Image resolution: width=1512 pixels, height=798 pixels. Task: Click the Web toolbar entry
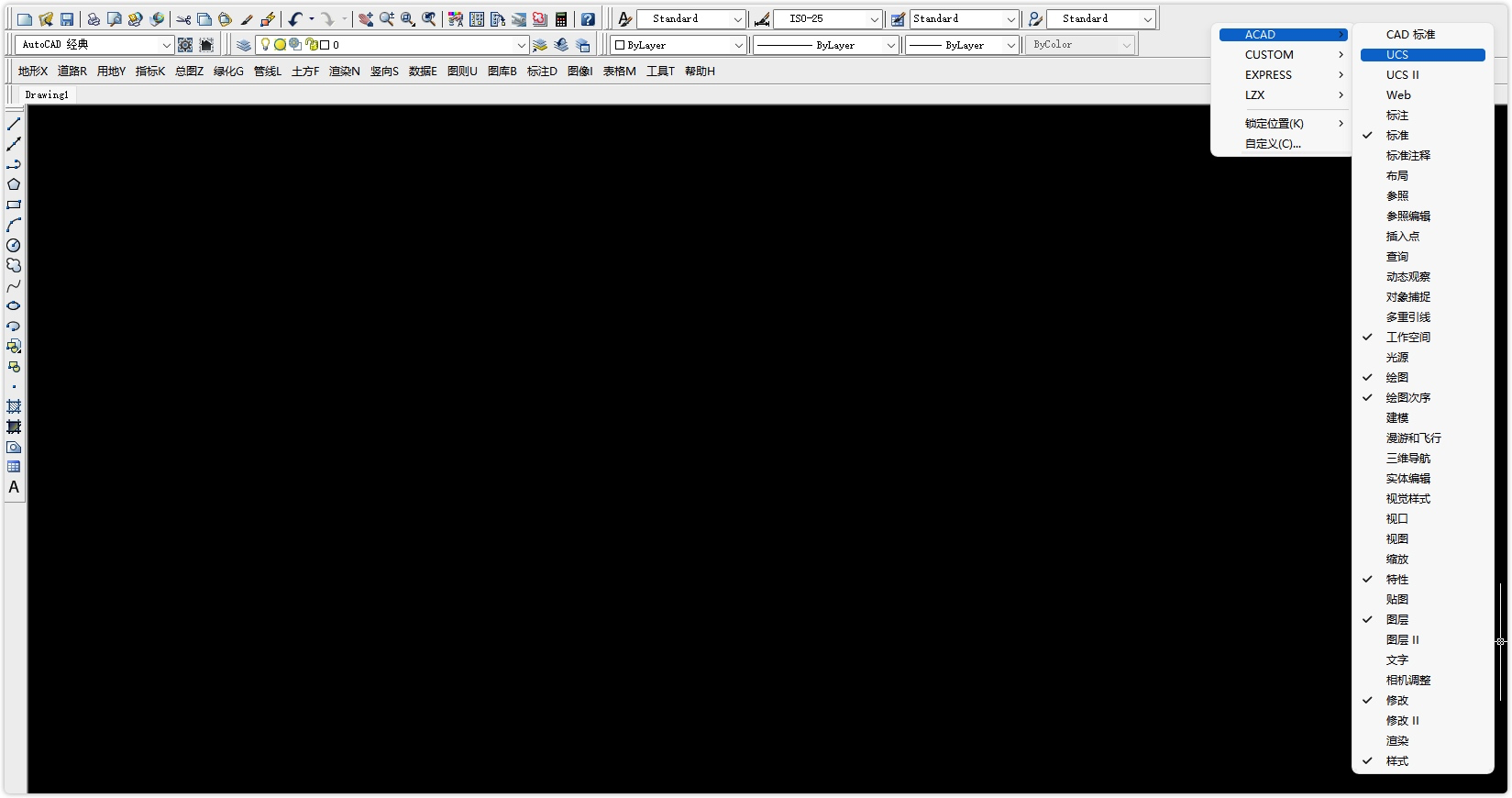pos(1423,95)
